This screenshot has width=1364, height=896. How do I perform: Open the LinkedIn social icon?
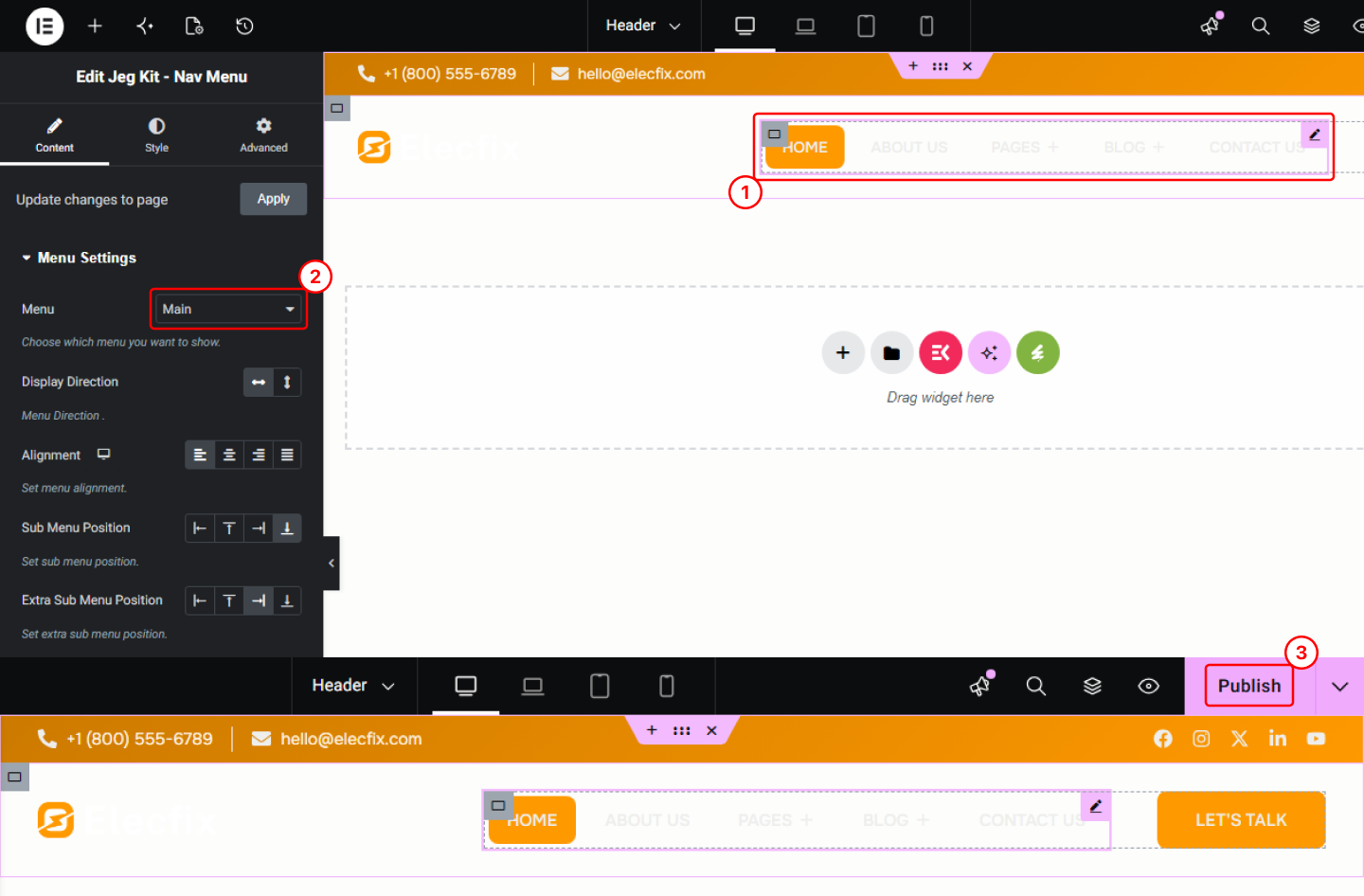click(1278, 739)
